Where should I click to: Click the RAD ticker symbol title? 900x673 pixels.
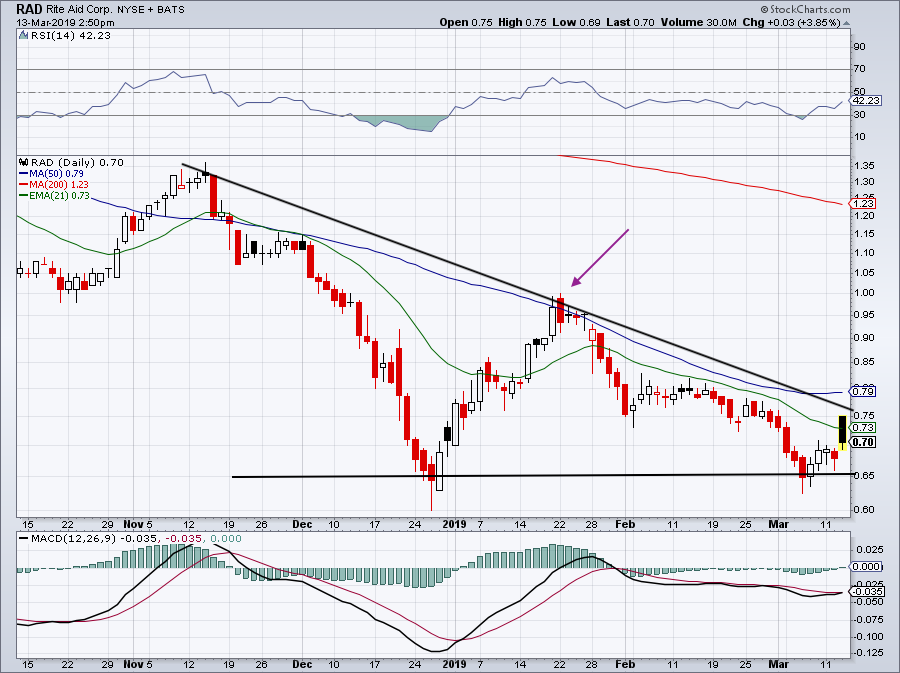click(29, 9)
